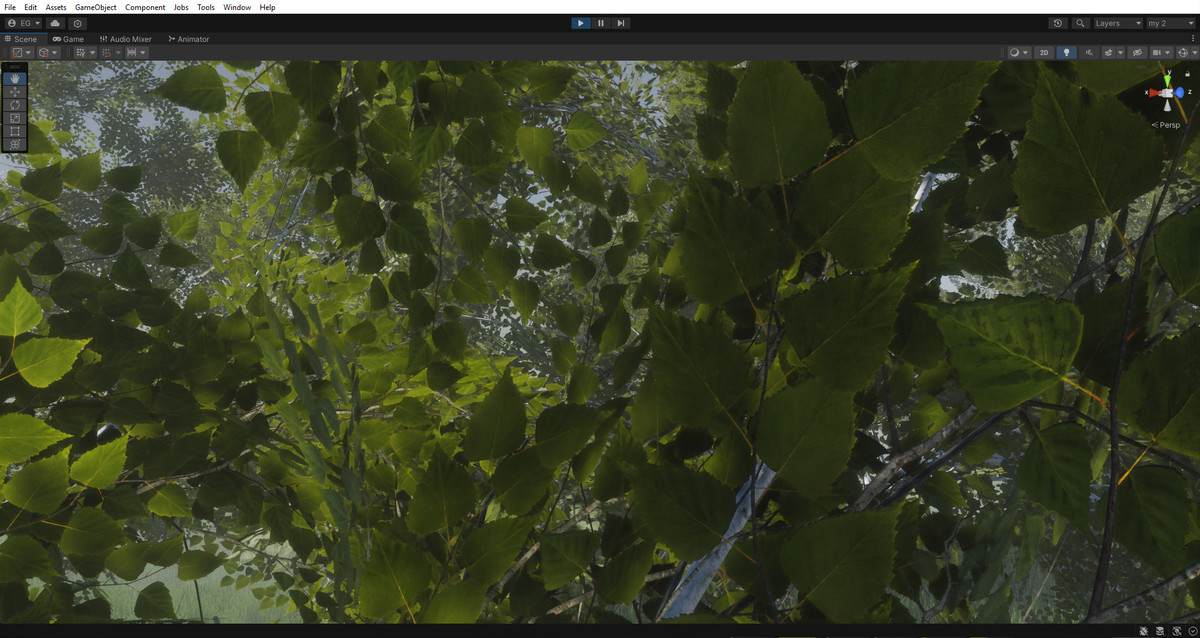This screenshot has width=1200, height=638.
Task: Expand the handle rotation dropdown arrow
Action: pyautogui.click(x=55, y=52)
